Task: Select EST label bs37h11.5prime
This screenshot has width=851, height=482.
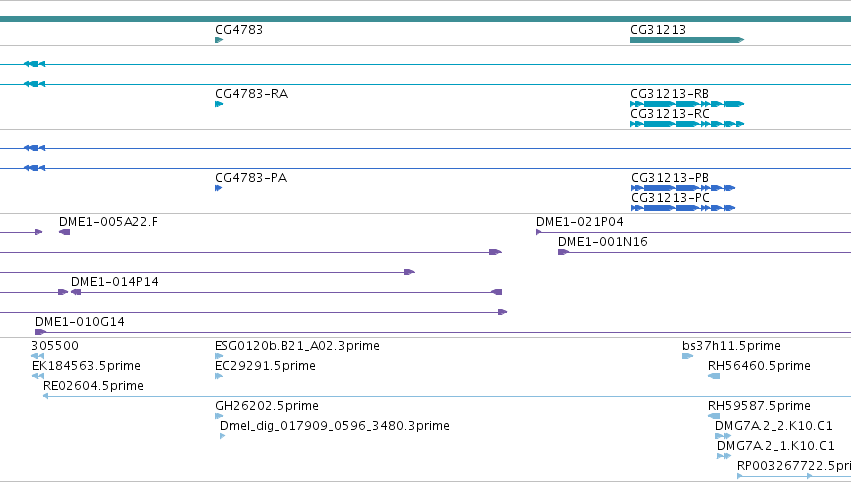Action: pos(732,346)
